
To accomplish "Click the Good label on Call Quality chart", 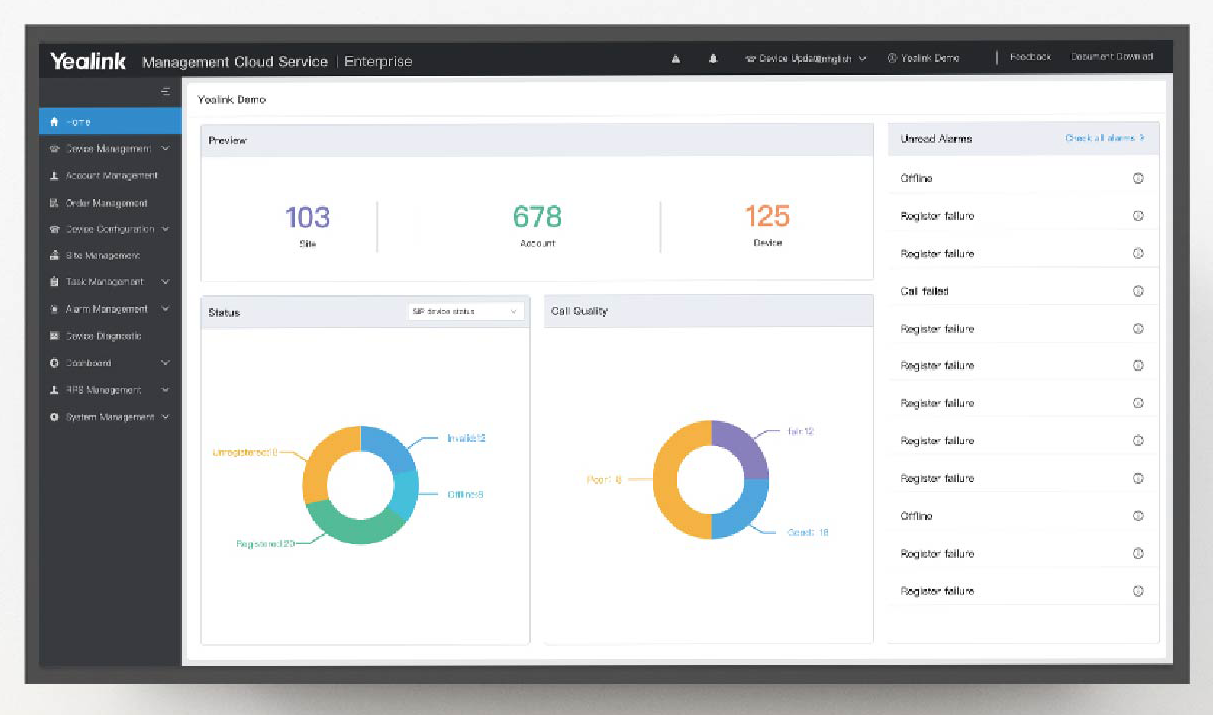I will point(808,533).
